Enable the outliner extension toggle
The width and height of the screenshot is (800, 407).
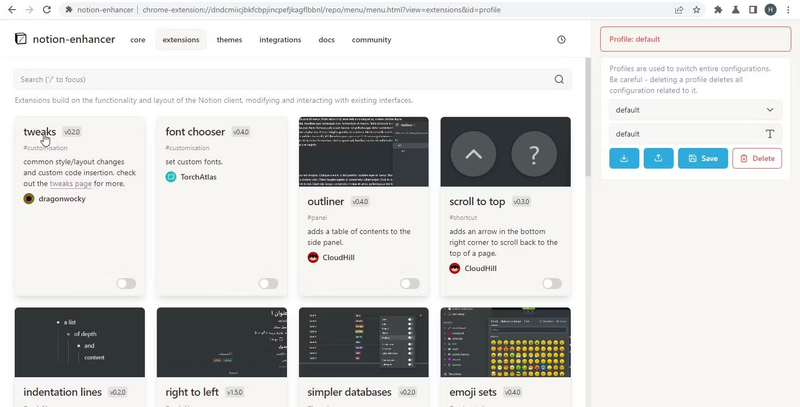(410, 284)
